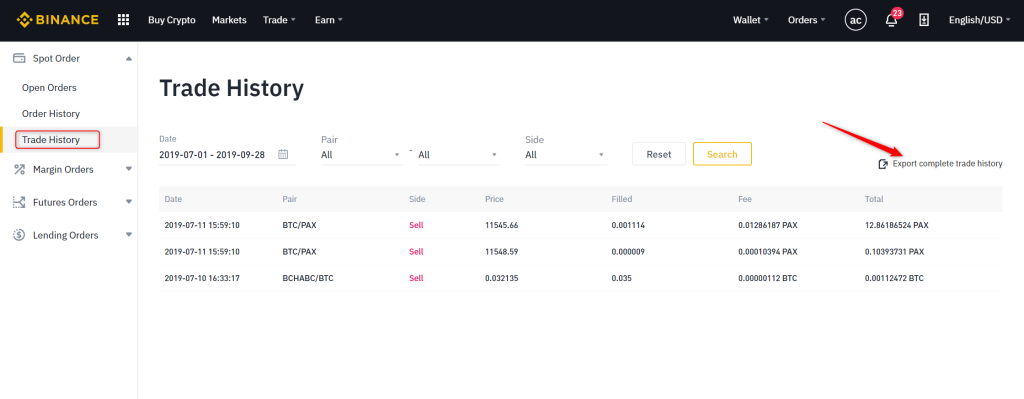The width and height of the screenshot is (1024, 399).
Task: Select Order History in sidebar
Action: pos(51,114)
